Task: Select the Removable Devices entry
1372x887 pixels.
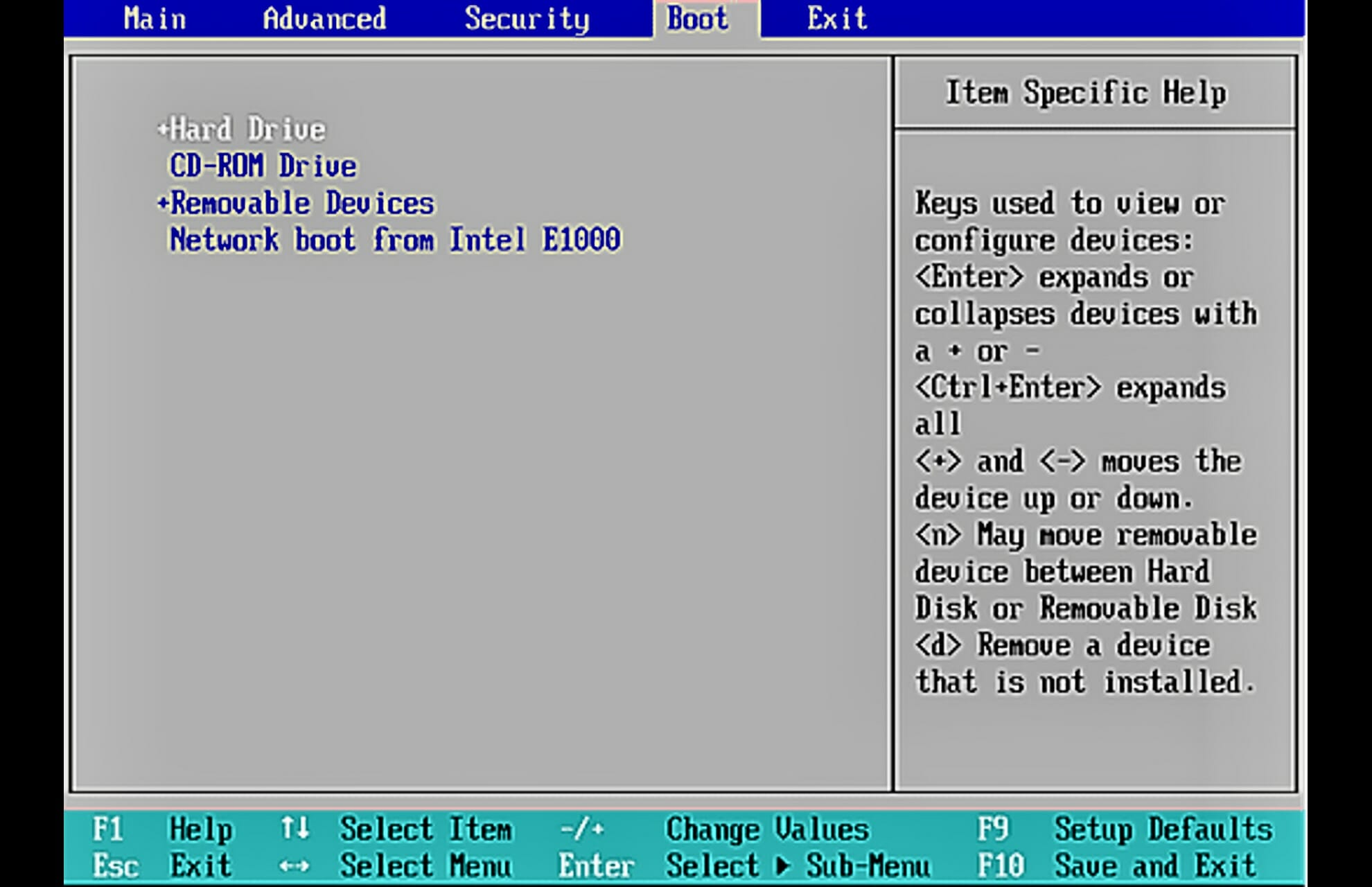Action: click(x=302, y=204)
